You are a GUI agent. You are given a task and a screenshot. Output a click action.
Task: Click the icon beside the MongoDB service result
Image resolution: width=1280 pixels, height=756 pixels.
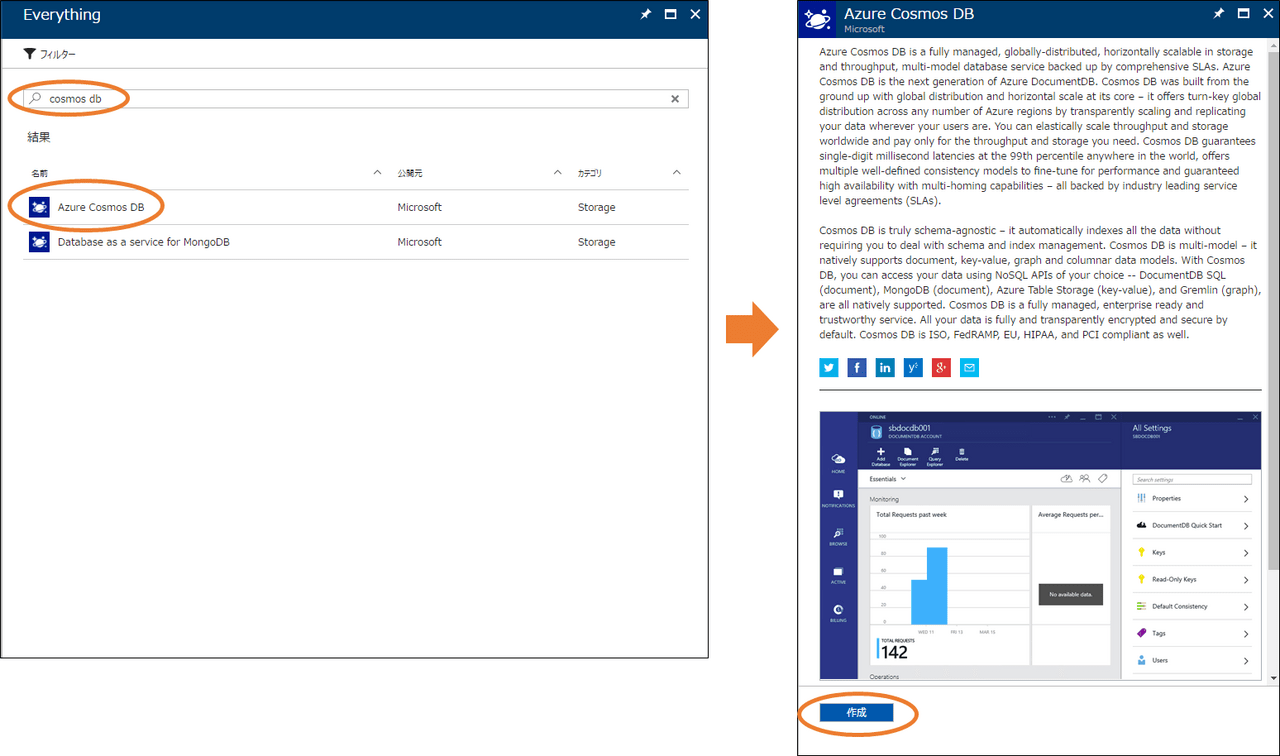click(39, 242)
